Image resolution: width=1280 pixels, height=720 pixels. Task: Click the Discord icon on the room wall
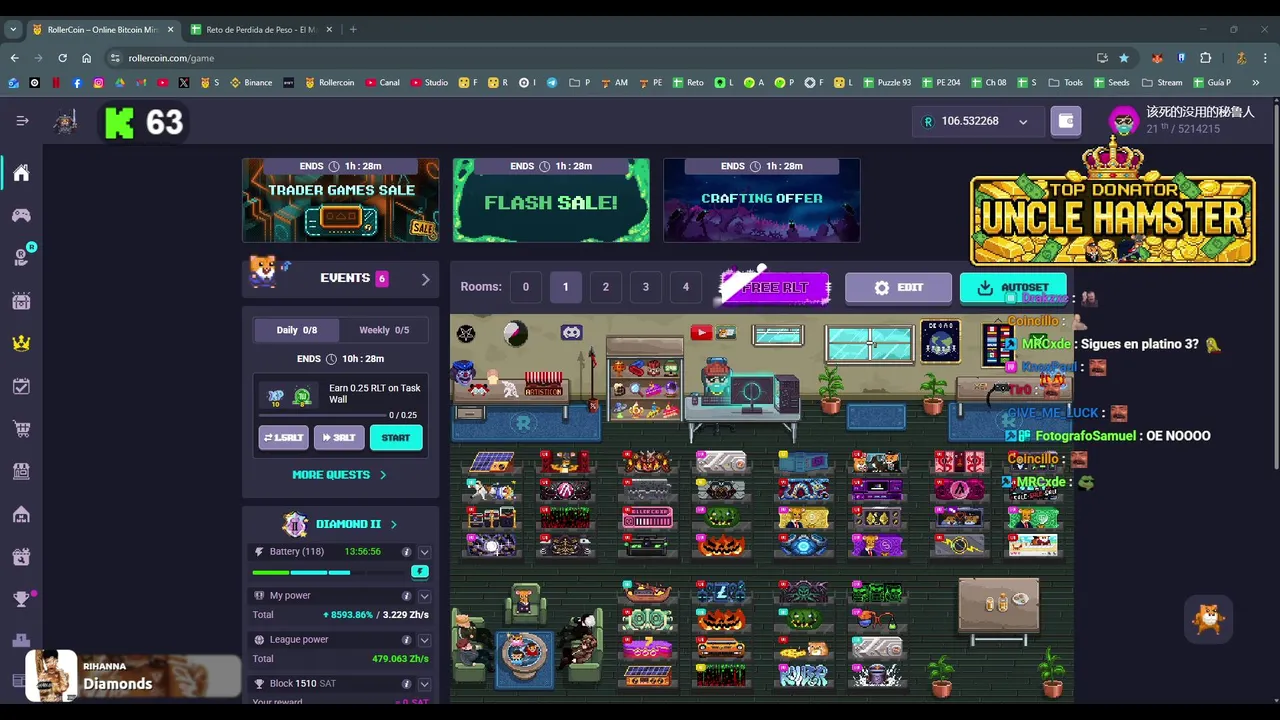pyautogui.click(x=571, y=332)
